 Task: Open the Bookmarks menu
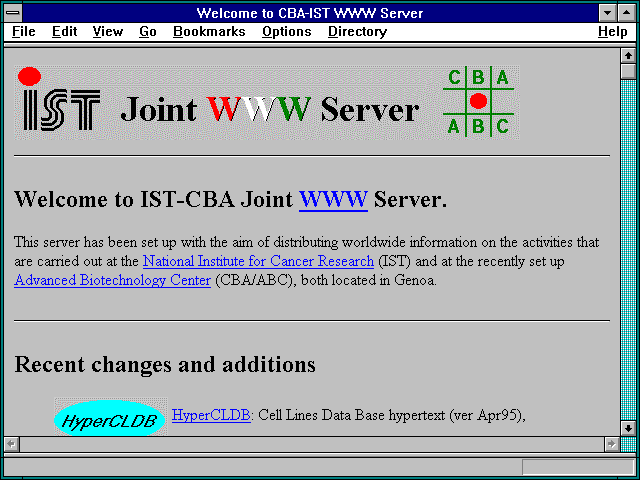click(x=209, y=31)
